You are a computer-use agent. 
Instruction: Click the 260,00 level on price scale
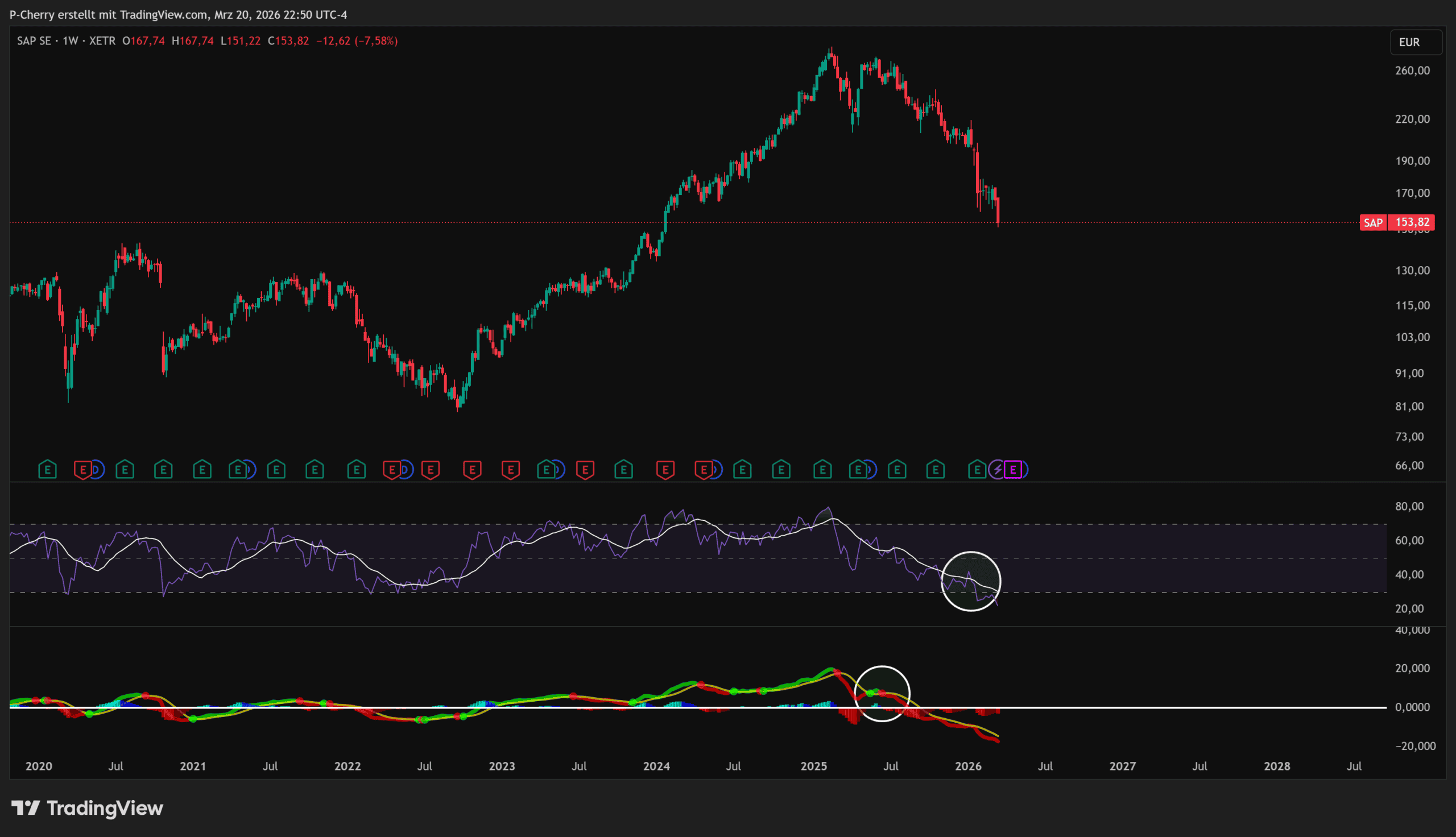(x=1412, y=70)
